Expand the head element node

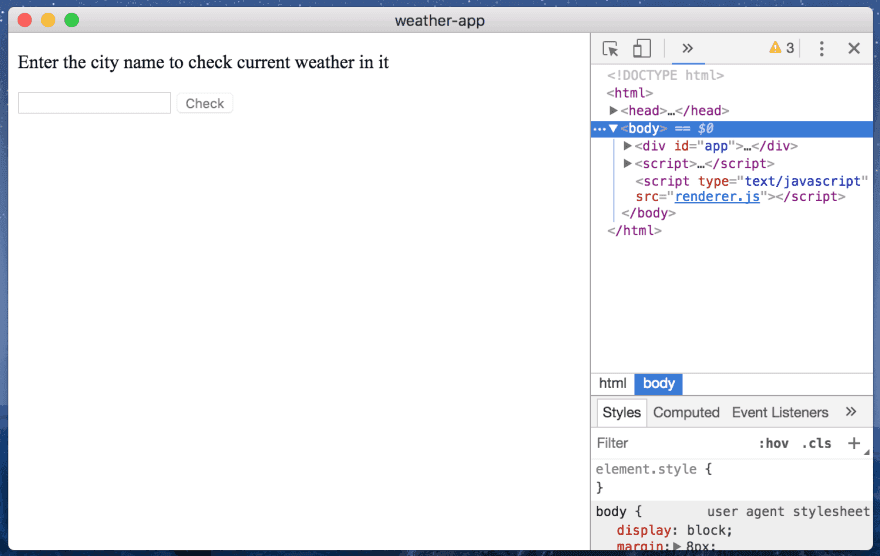(x=614, y=111)
